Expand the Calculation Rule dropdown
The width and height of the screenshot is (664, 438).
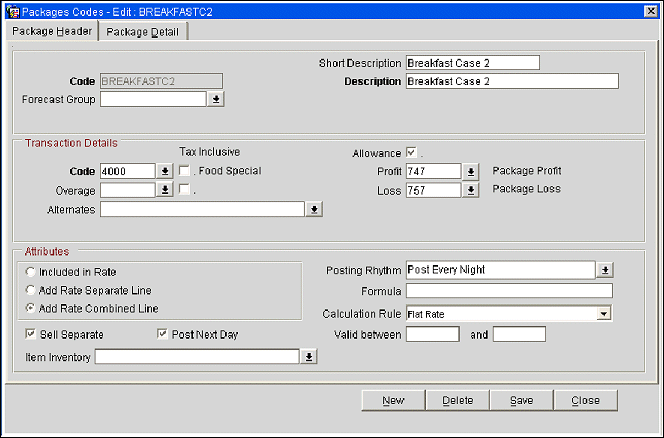[603, 314]
